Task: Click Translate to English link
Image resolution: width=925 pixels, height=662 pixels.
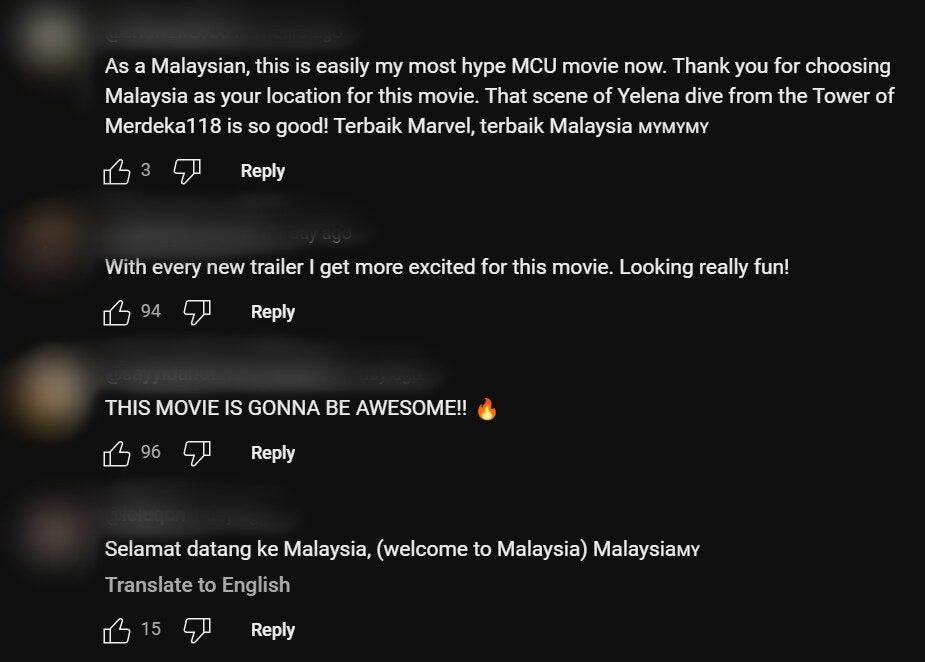Action: 198,585
